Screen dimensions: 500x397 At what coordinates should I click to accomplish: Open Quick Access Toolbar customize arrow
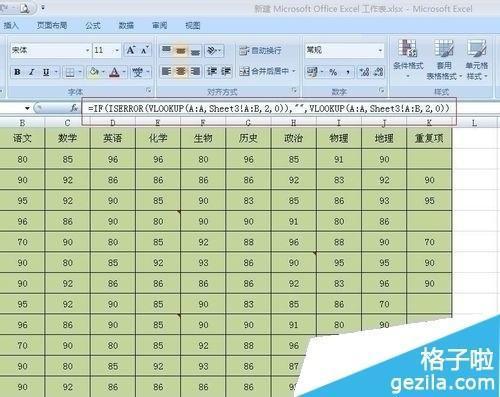coord(43,7)
